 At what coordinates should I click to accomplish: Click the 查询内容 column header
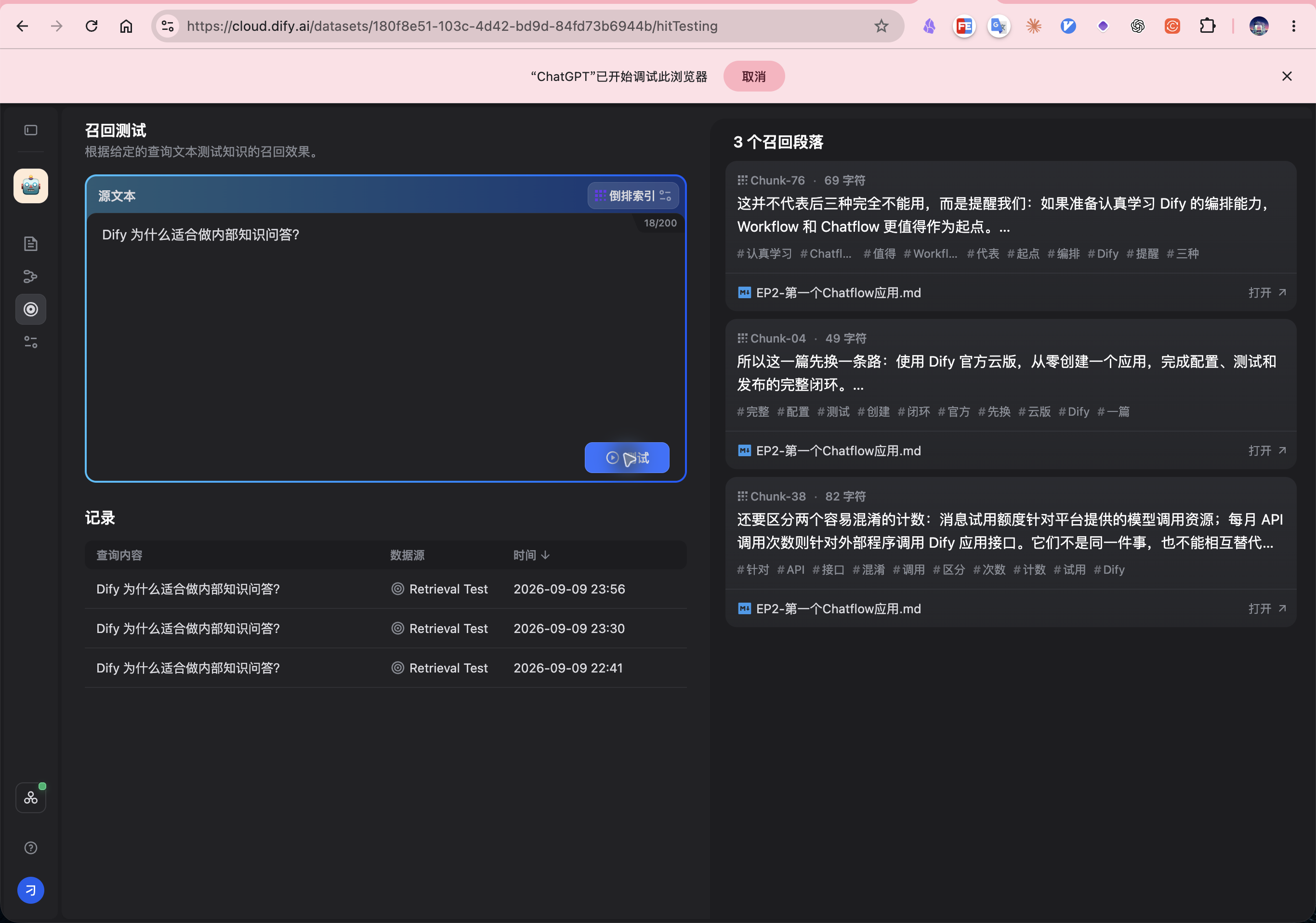(x=119, y=555)
